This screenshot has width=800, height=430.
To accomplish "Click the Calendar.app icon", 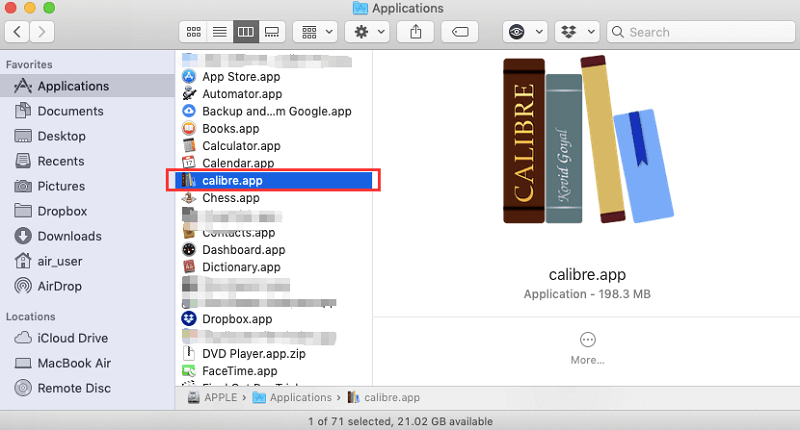I will click(189, 163).
